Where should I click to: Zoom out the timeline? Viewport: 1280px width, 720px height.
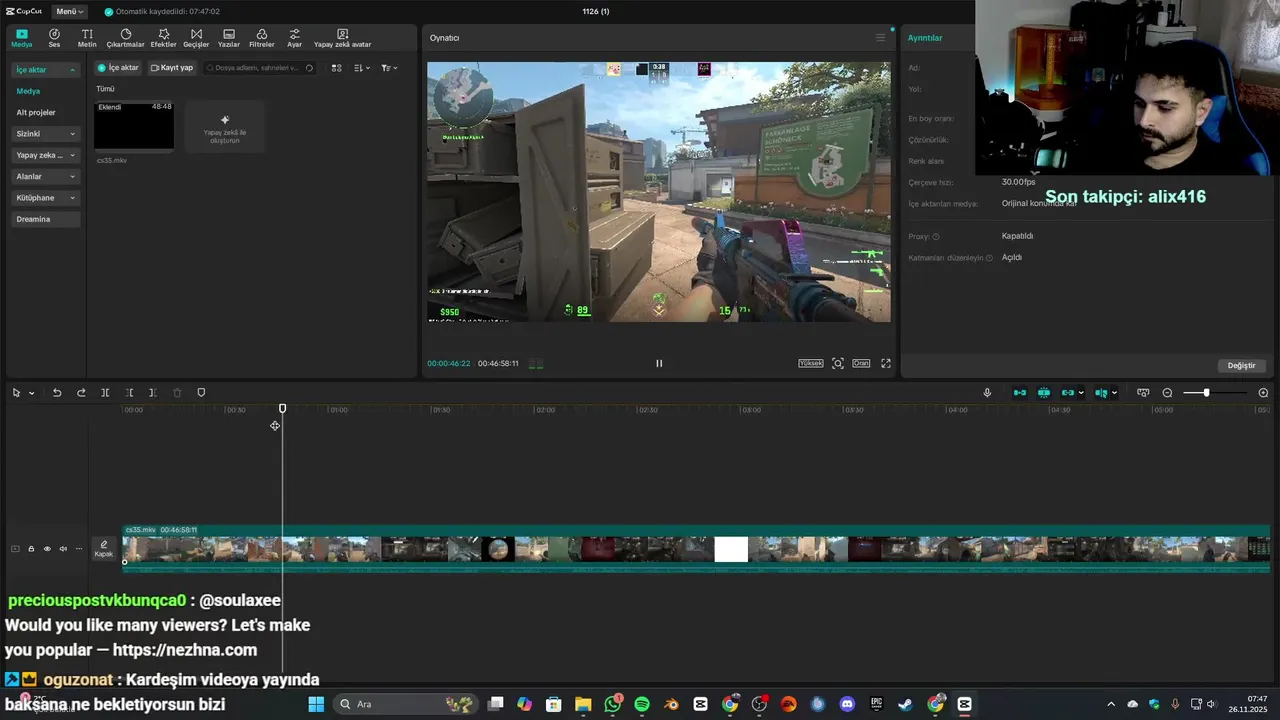coord(1167,393)
